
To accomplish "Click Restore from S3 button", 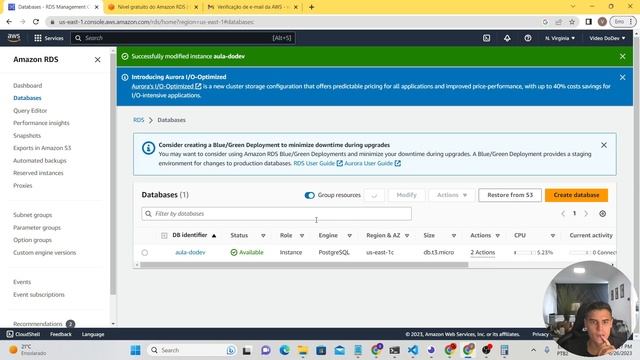I will (510, 195).
